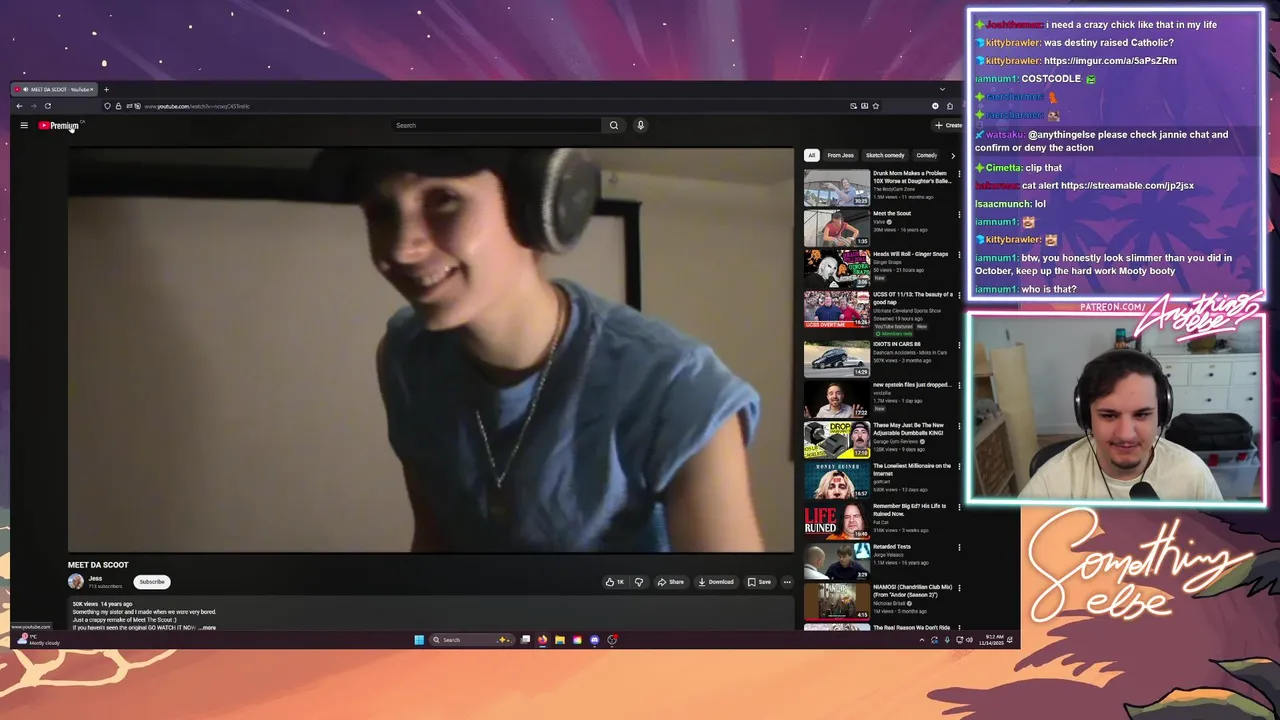Open options menu for IDIOTS IN CARS 88
The image size is (1280, 720).
959,345
